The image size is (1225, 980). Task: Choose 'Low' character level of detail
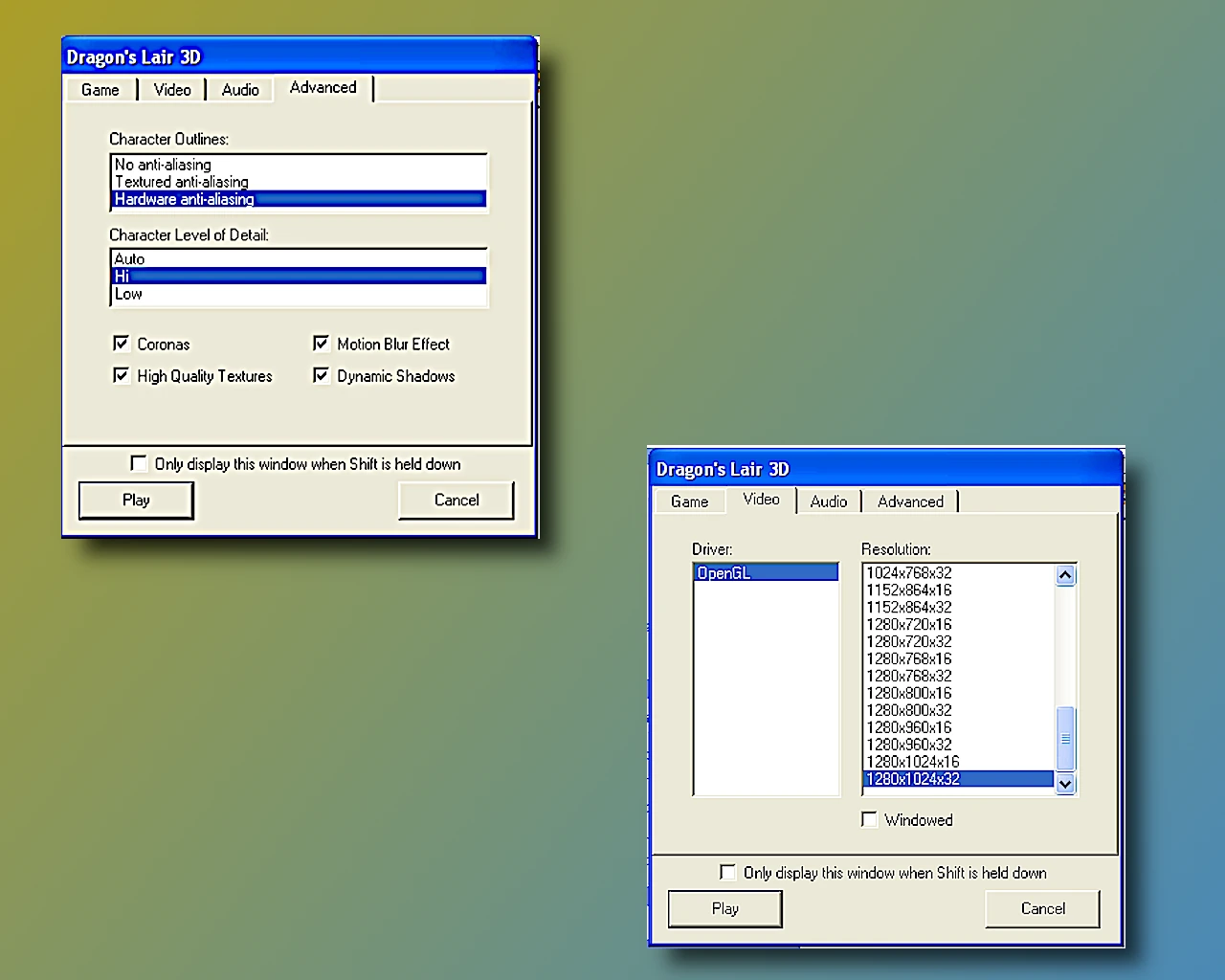[299, 294]
